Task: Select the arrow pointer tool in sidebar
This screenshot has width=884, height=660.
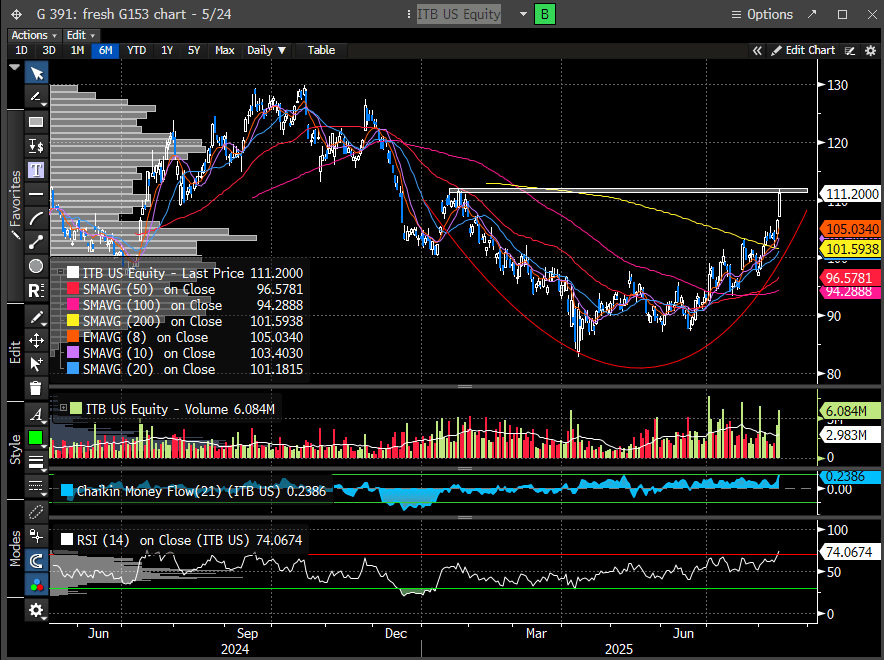Action: point(36,73)
